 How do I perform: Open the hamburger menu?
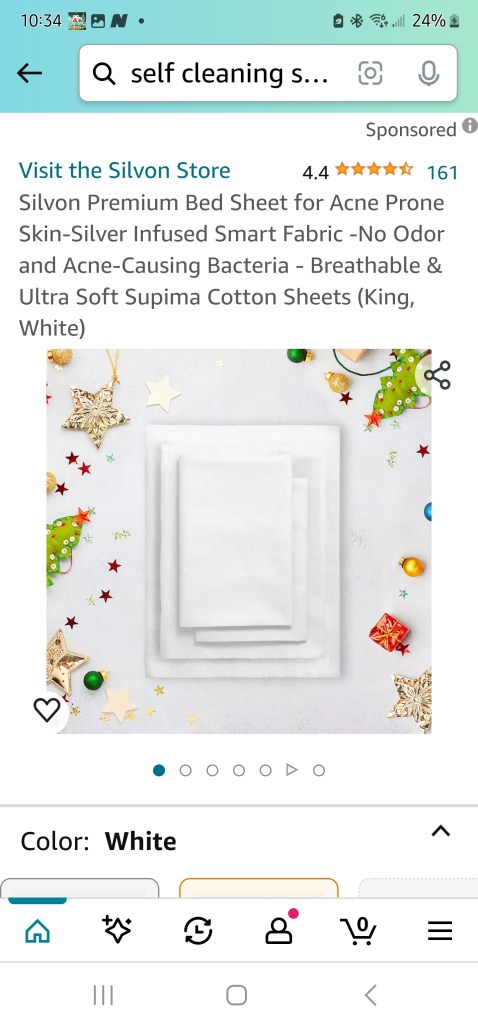[440, 930]
